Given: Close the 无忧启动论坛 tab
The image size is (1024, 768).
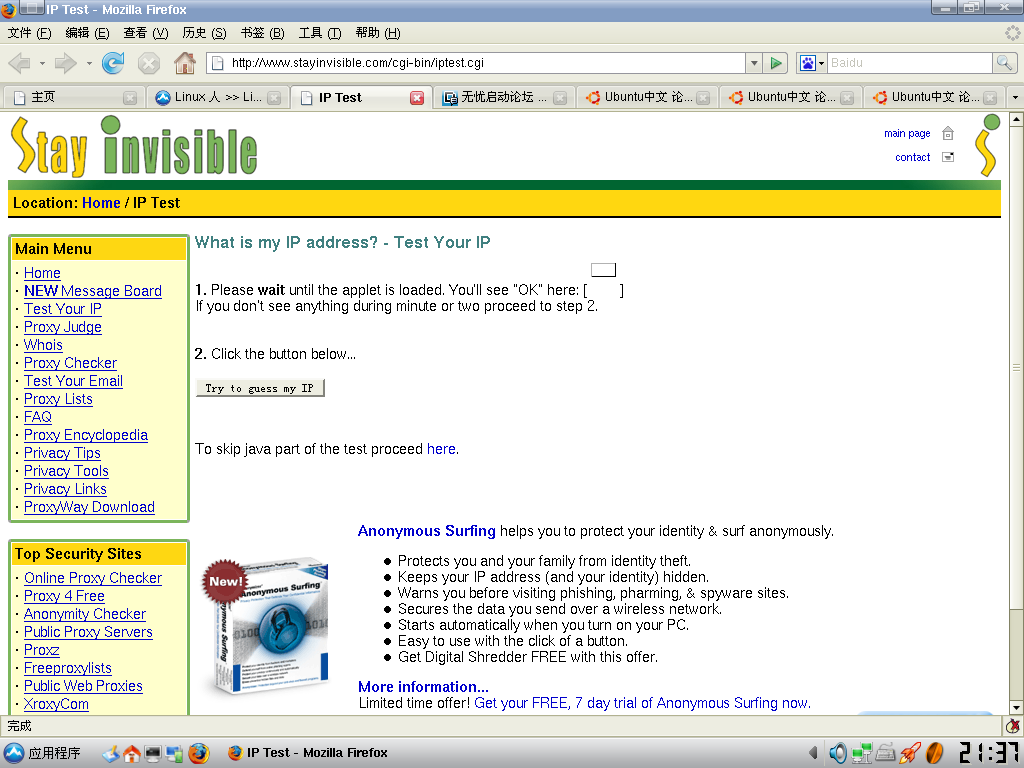Looking at the screenshot, I should pos(560,98).
